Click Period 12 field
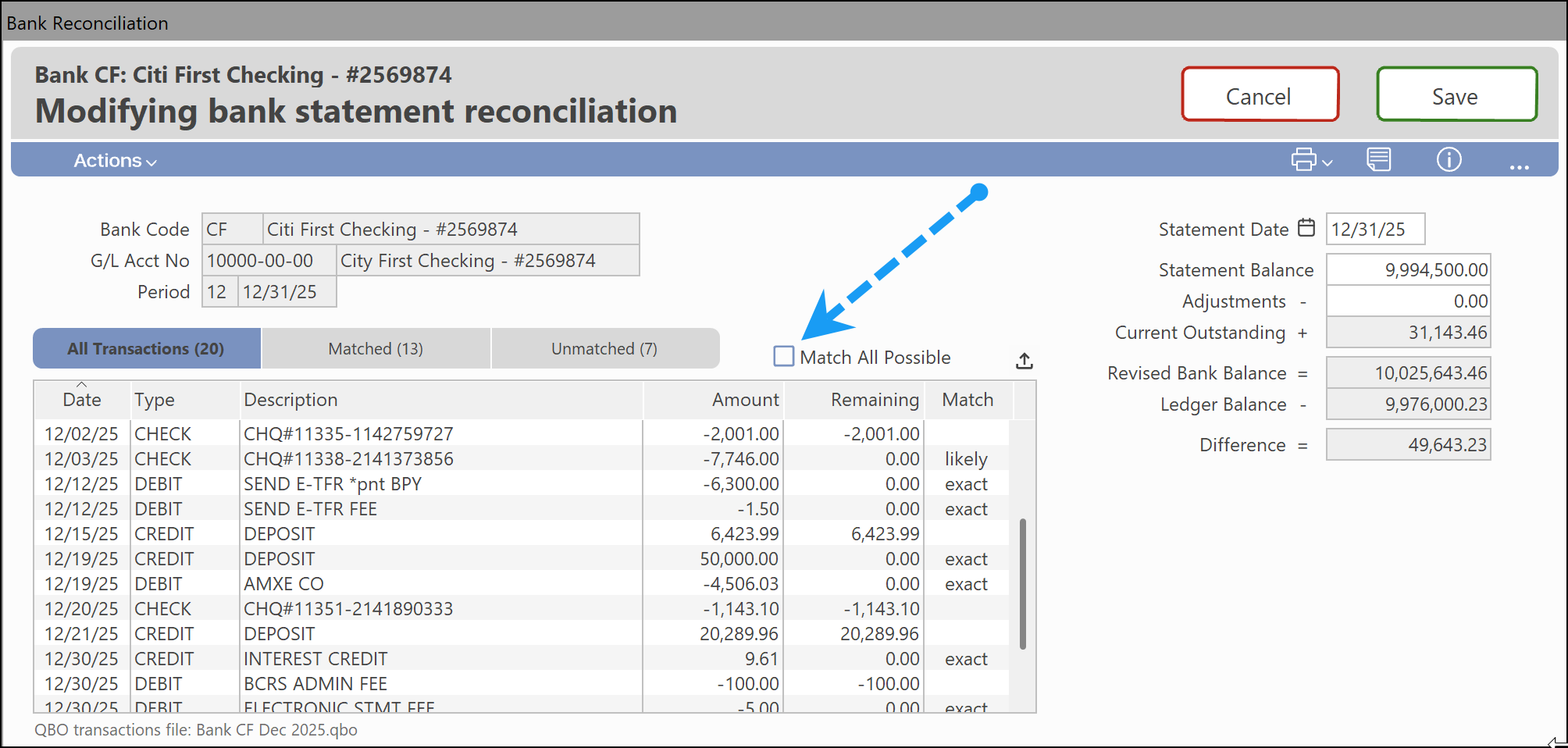 coord(219,291)
